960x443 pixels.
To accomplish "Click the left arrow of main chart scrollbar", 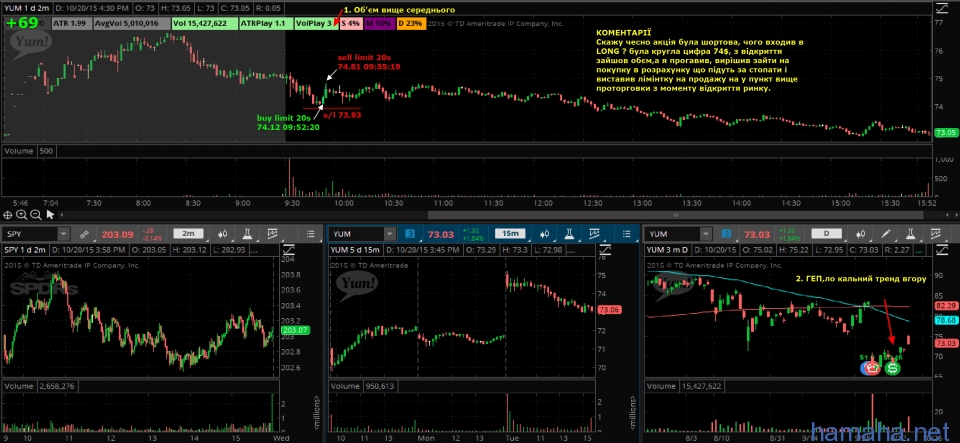I will pyautogui.click(x=60, y=215).
